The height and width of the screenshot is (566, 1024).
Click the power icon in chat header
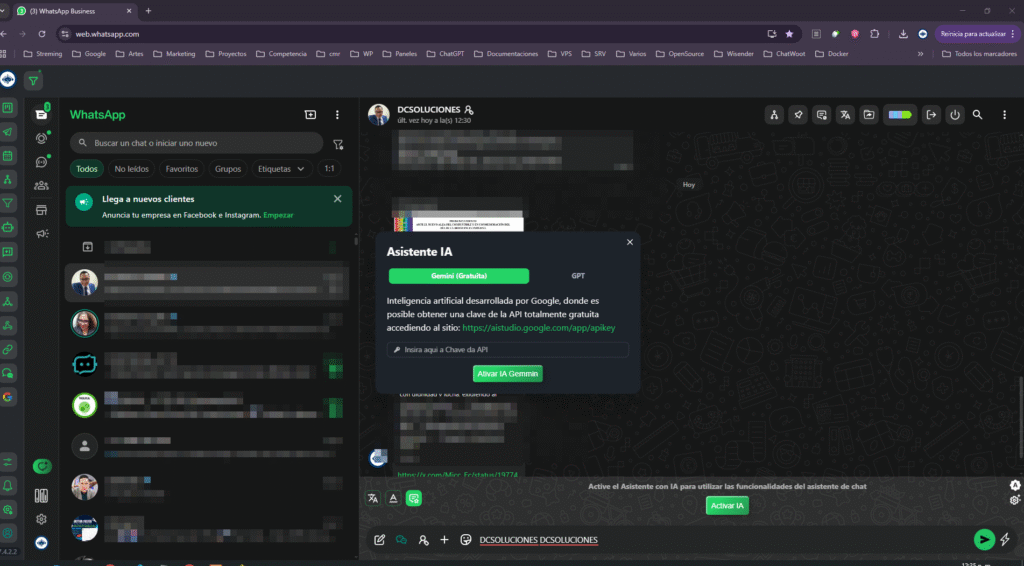955,115
